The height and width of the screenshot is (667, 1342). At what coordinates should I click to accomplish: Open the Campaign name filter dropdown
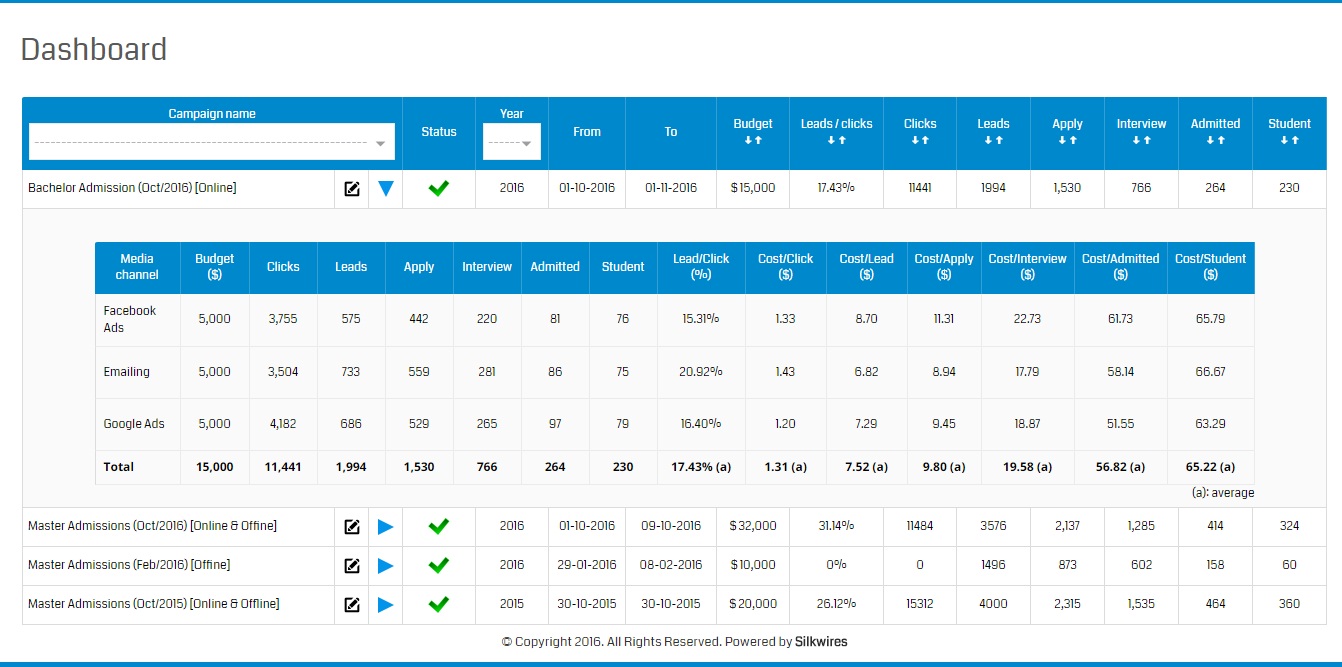[x=212, y=143]
